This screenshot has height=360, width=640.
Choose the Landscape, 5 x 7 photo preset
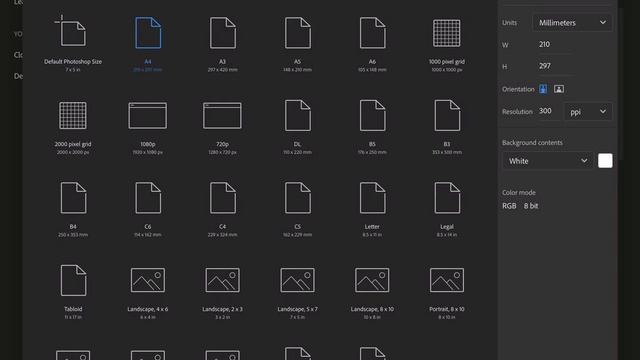tap(297, 293)
